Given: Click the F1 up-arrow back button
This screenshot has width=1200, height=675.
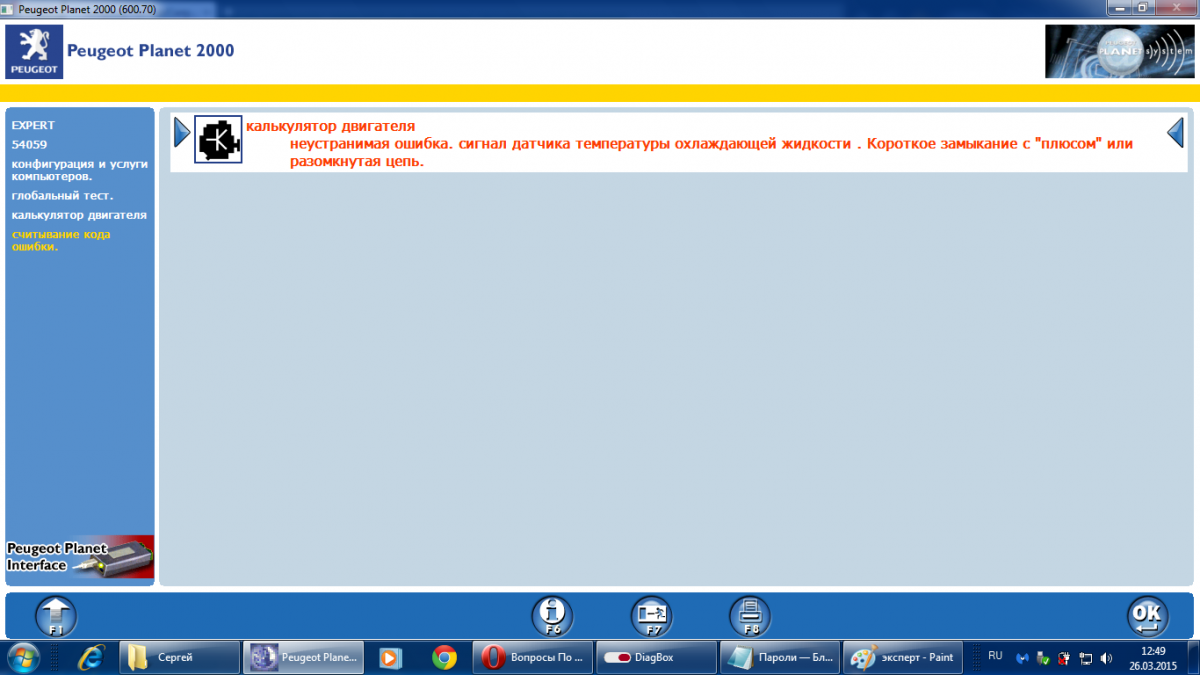Looking at the screenshot, I should [x=56, y=616].
